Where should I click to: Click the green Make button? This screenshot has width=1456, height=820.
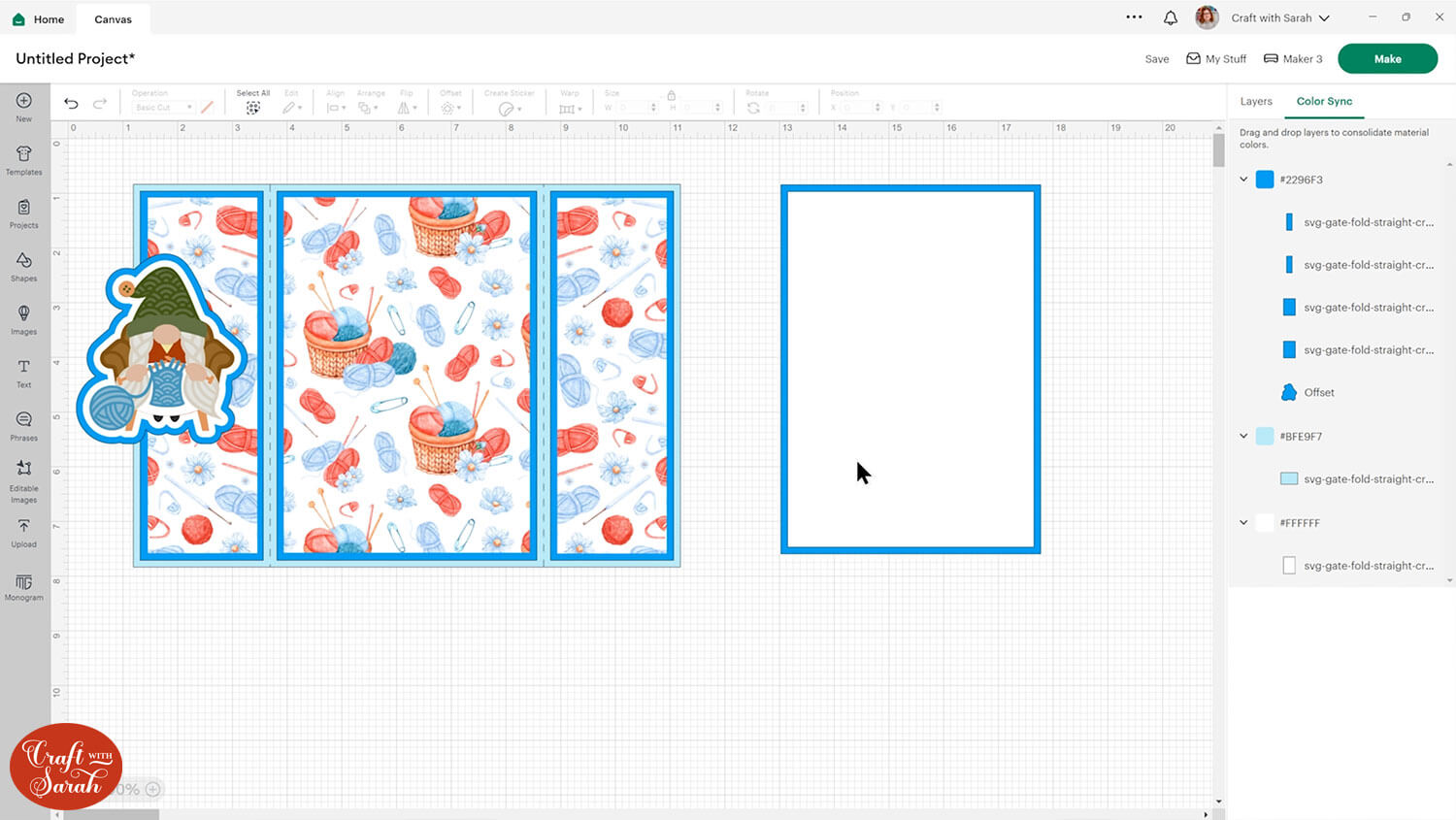point(1387,59)
